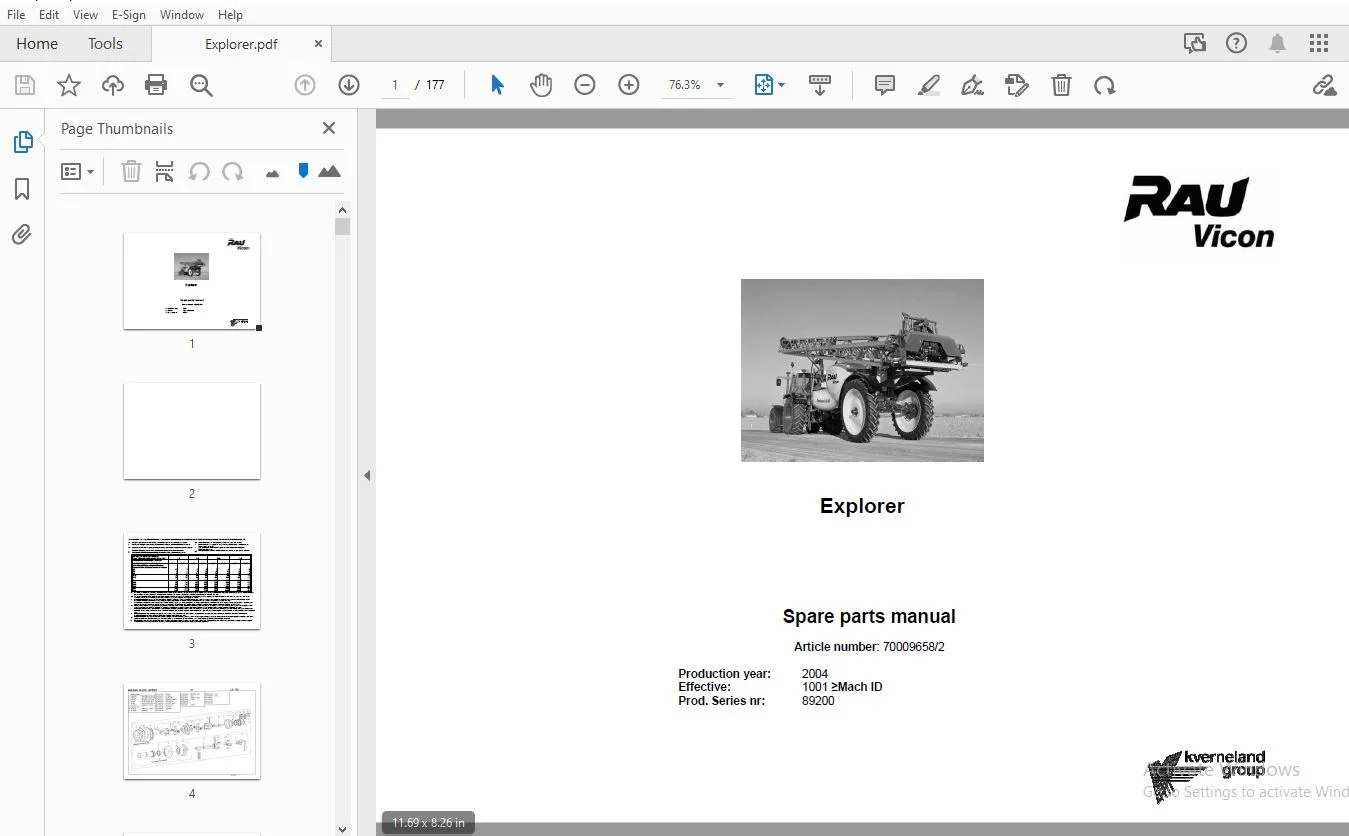Screen dimensions: 1349x836
Task: Open the File menu
Action: tap(16, 15)
